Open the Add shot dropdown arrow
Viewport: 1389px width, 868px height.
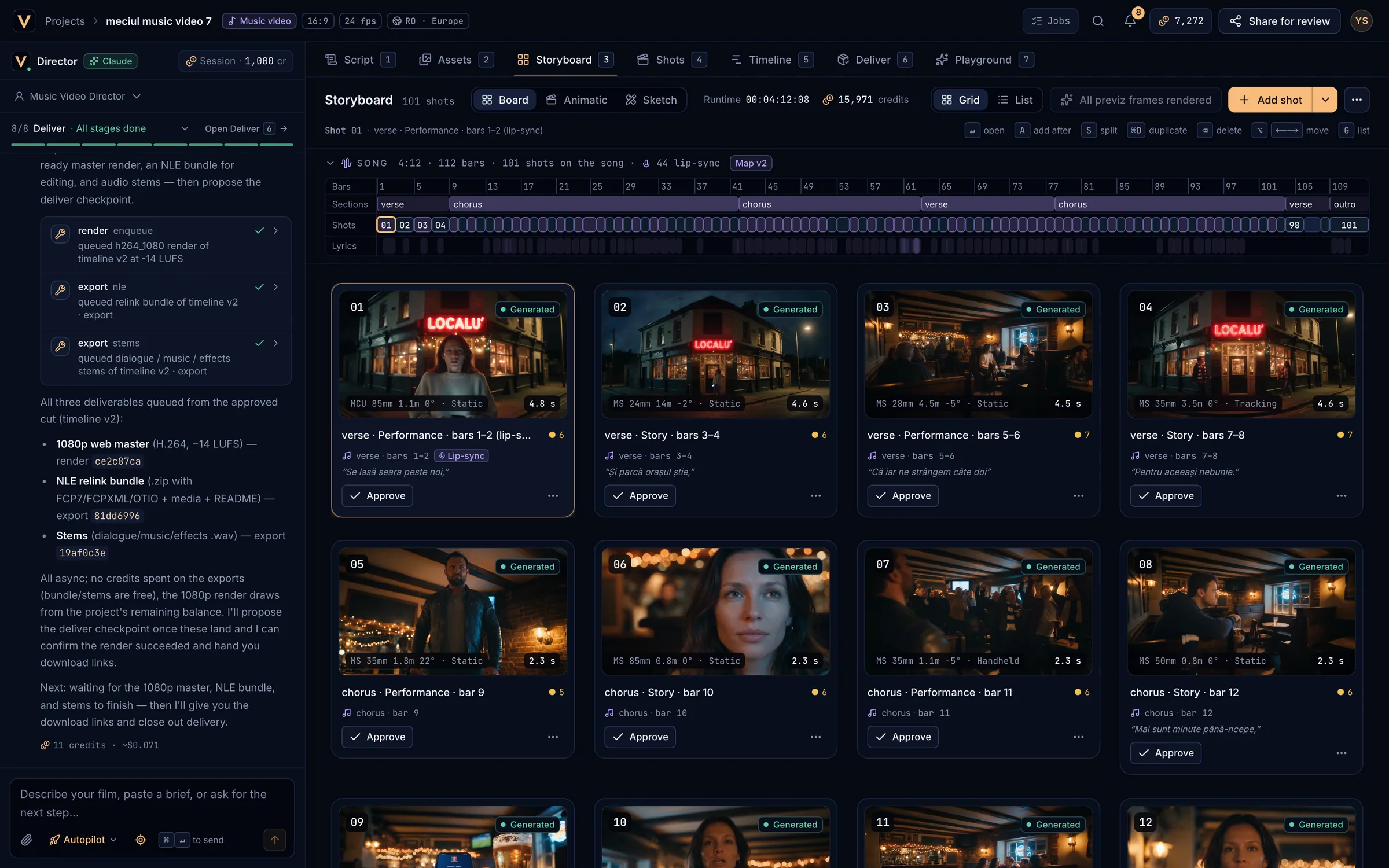[x=1325, y=100]
